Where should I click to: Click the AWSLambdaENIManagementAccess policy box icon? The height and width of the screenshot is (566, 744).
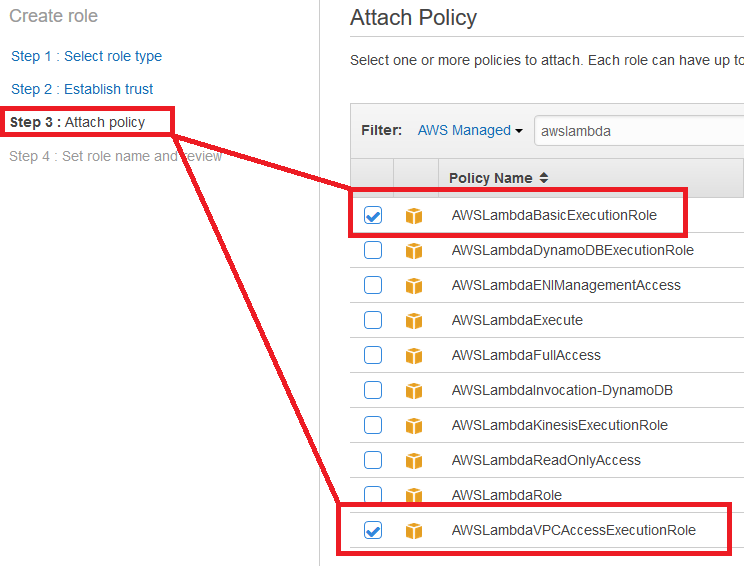click(x=414, y=286)
